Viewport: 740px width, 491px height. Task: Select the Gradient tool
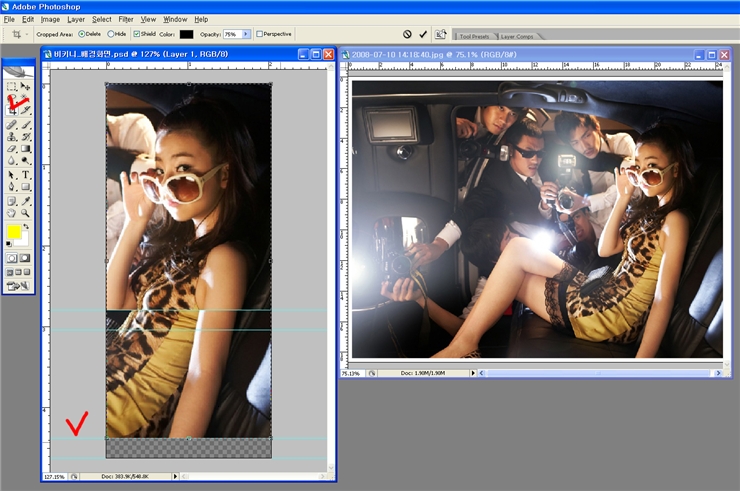tap(25, 149)
